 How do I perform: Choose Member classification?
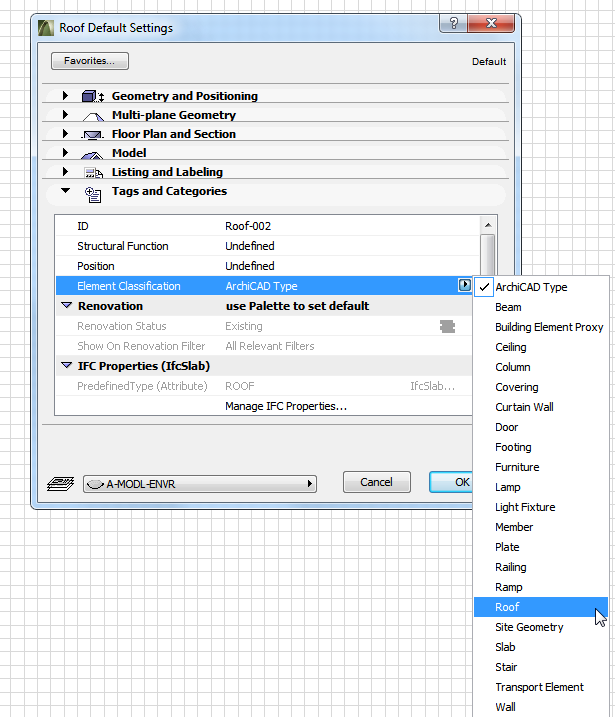pos(541,527)
